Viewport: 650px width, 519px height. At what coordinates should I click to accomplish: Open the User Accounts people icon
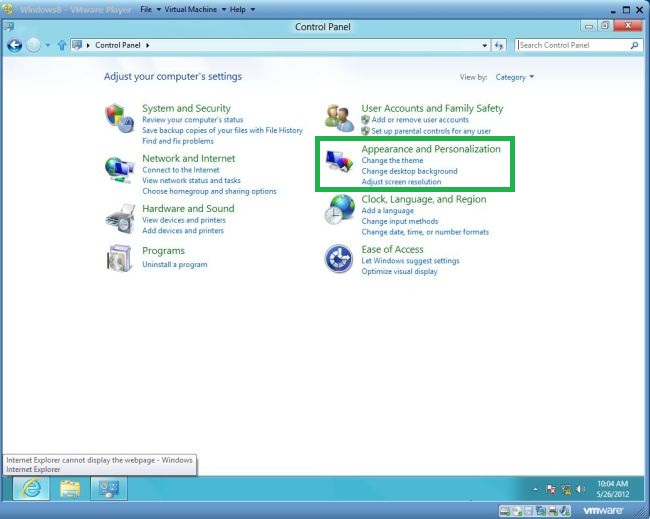[339, 118]
